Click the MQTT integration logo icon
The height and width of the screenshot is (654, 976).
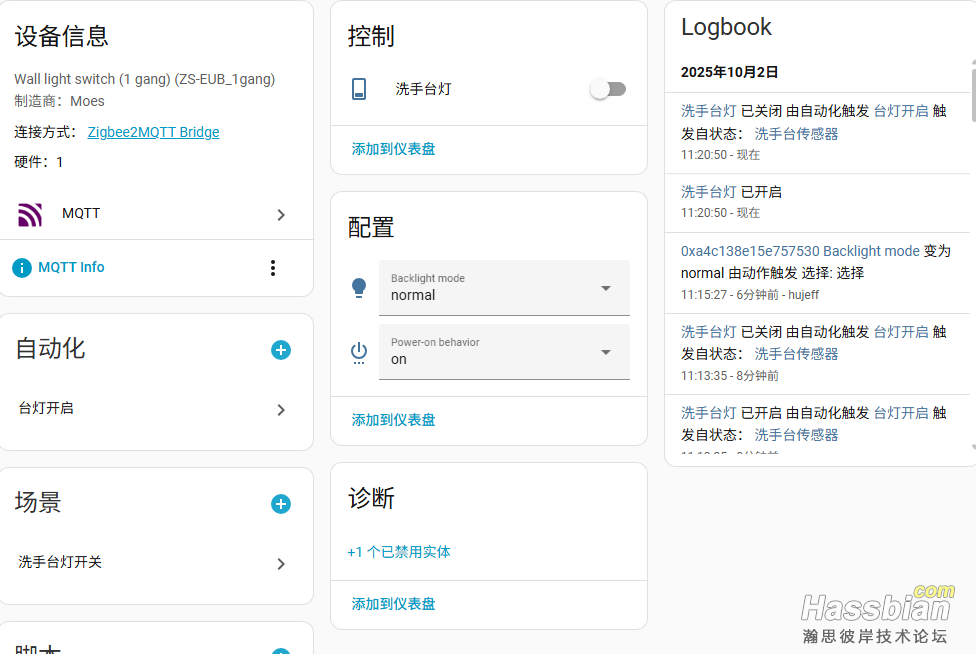30,214
